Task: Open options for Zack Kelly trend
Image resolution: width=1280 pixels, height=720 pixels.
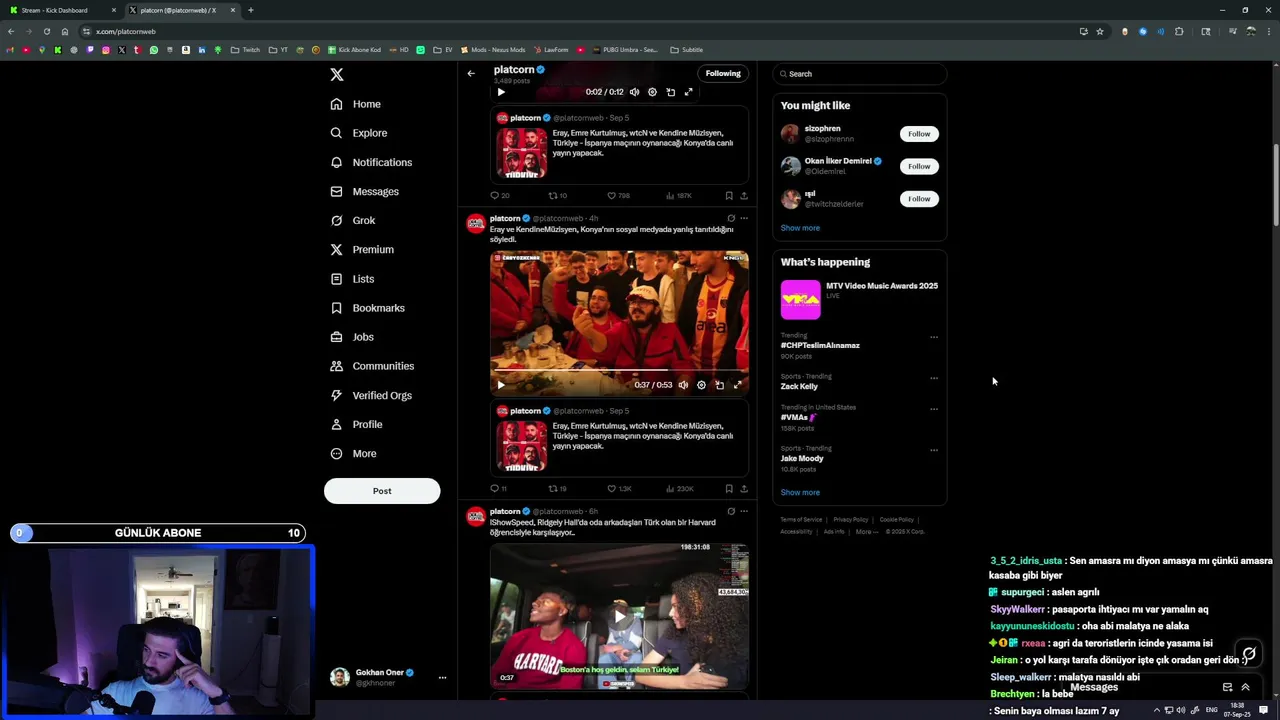Action: point(934,378)
